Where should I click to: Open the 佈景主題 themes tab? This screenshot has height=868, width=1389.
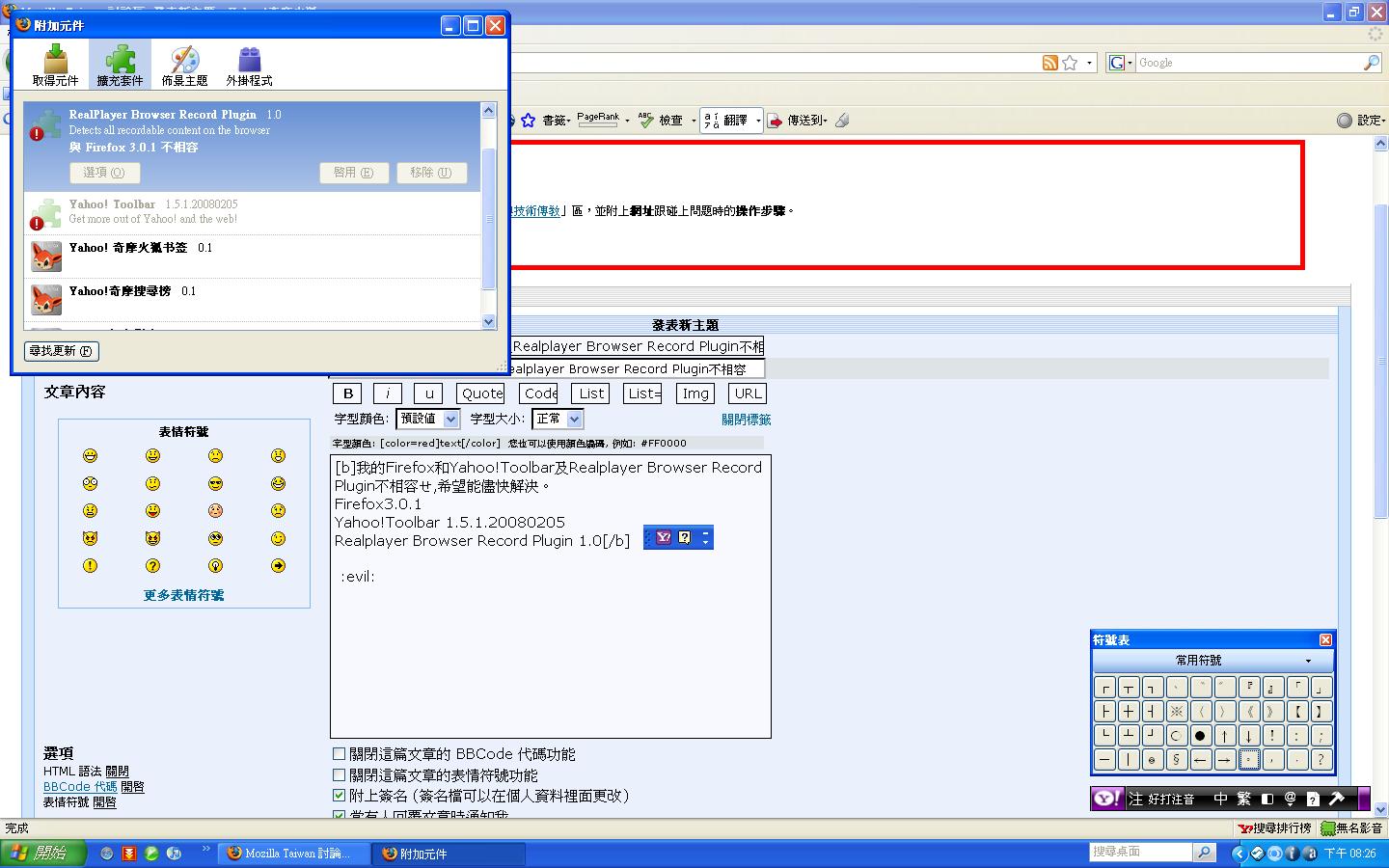click(x=184, y=65)
